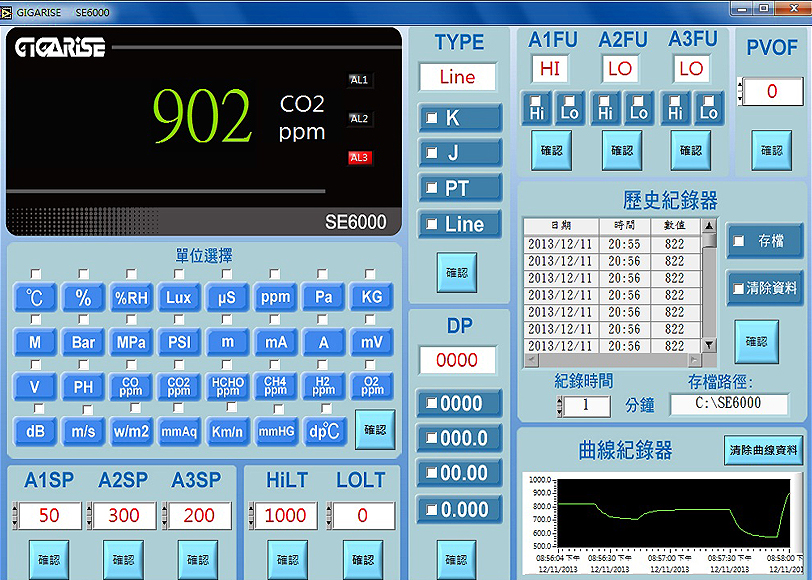
Task: Select the °C unit button
Action: (35, 297)
